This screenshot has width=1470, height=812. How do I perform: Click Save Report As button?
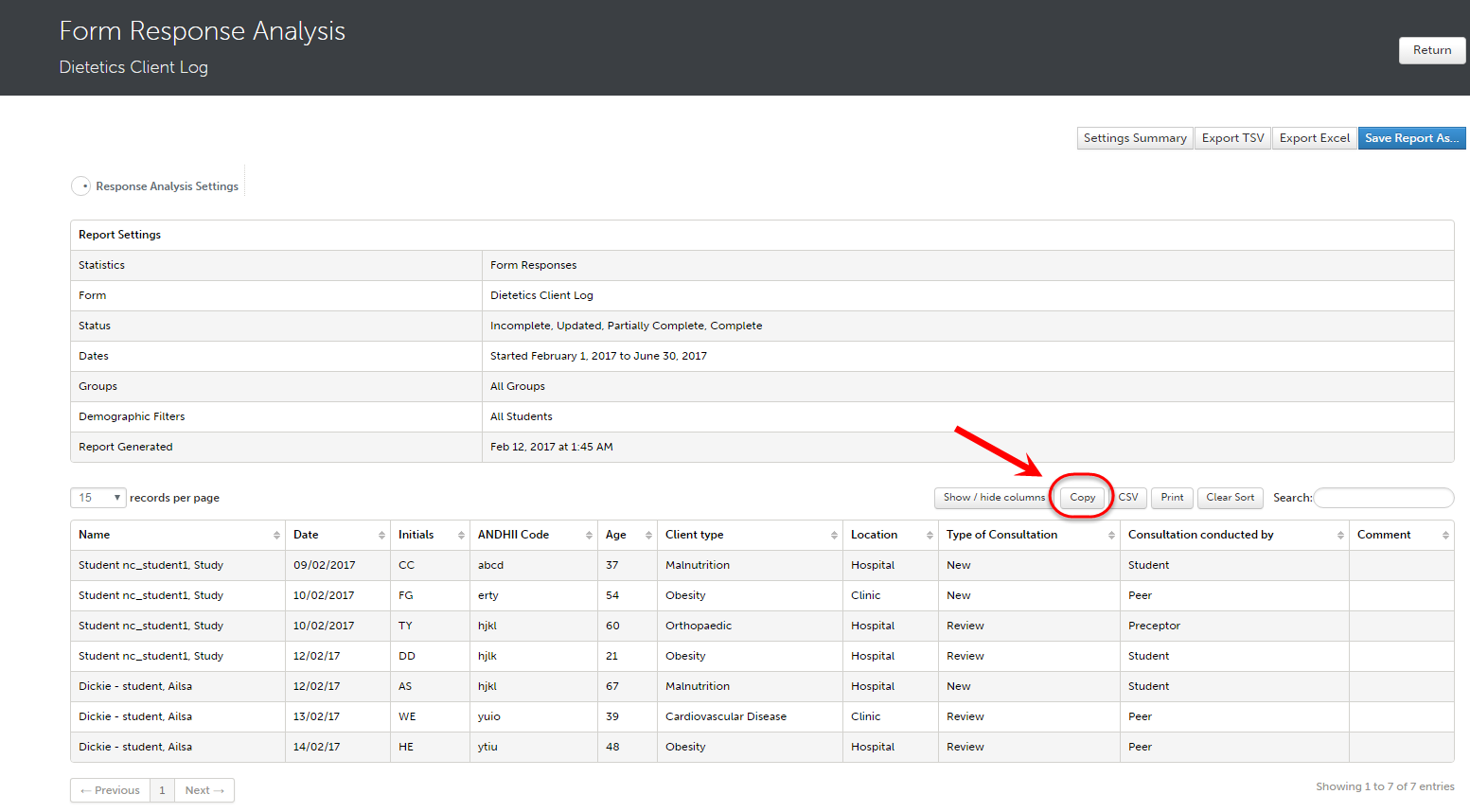pyautogui.click(x=1411, y=138)
